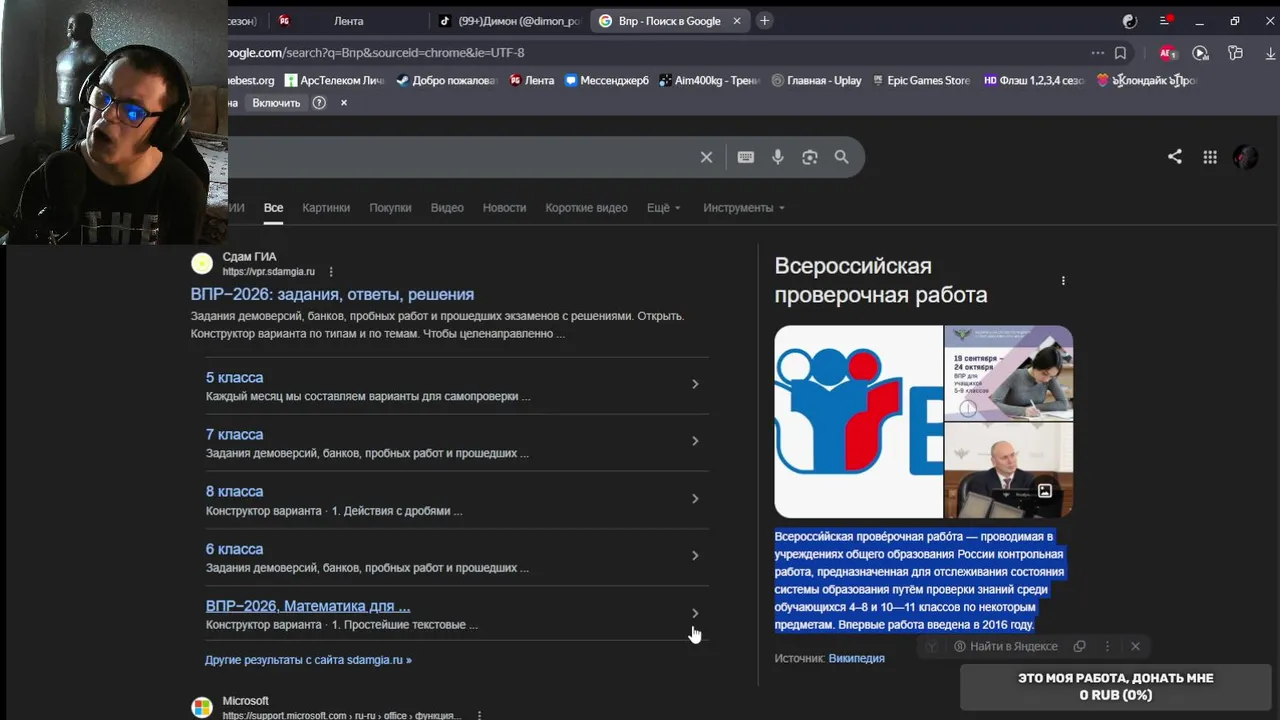Screen dimensions: 1280x720
Task: Open the 7 класса sitelink
Action: click(x=234, y=435)
